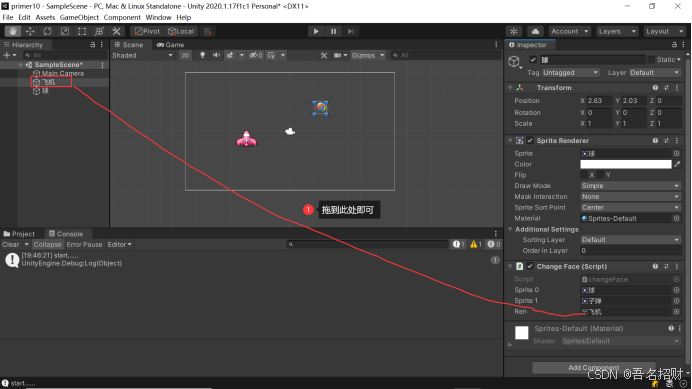The image size is (692, 389).
Task: Lock the Hierarchy panel
Action: (x=93, y=45)
